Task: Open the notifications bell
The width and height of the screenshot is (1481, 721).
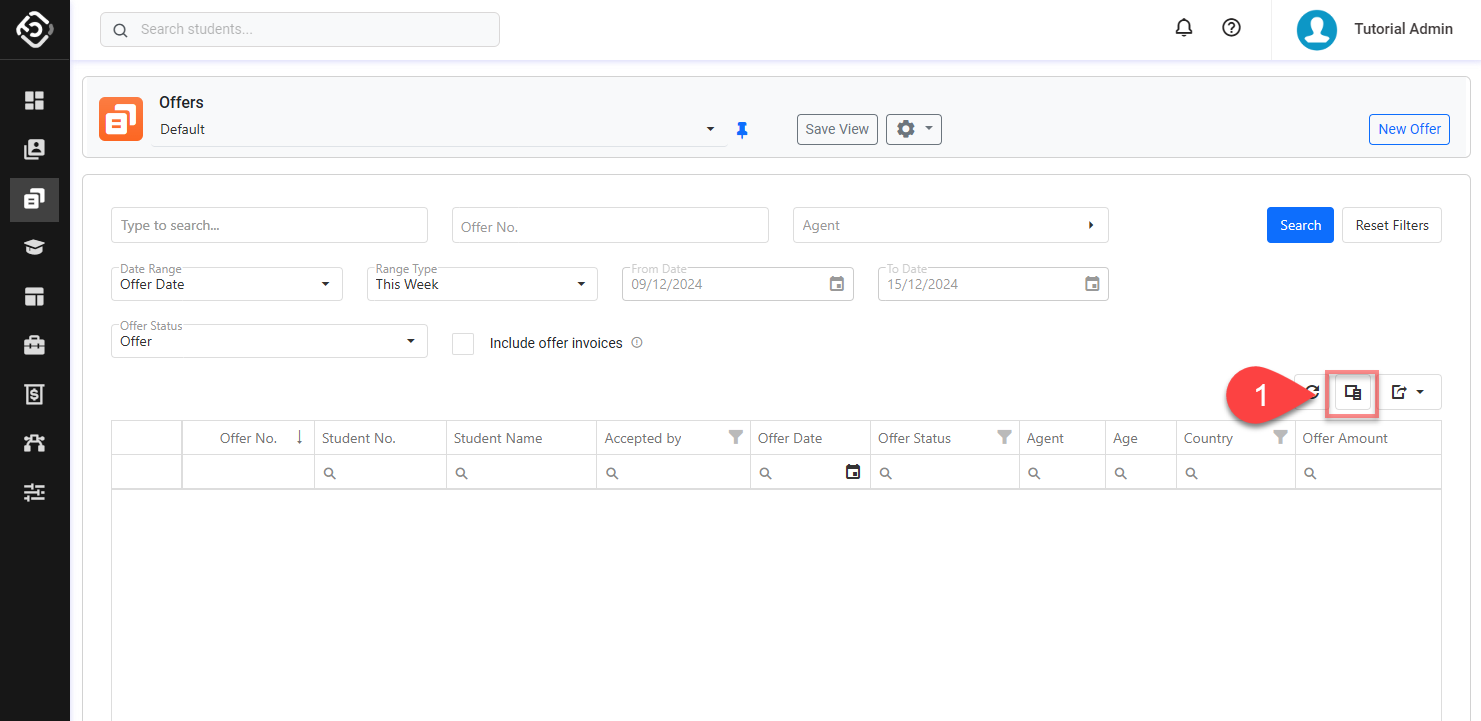Action: pyautogui.click(x=1184, y=28)
